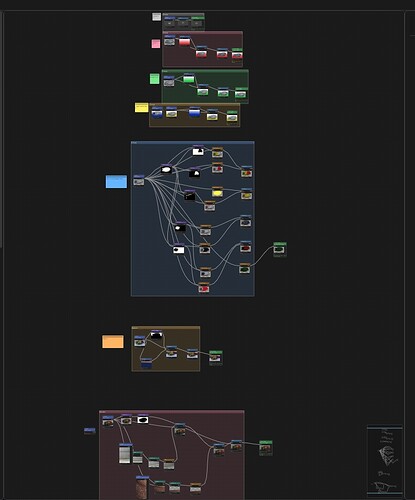Select the output node right of the blue frame
The height and width of the screenshot is (500, 415).
[279, 248]
